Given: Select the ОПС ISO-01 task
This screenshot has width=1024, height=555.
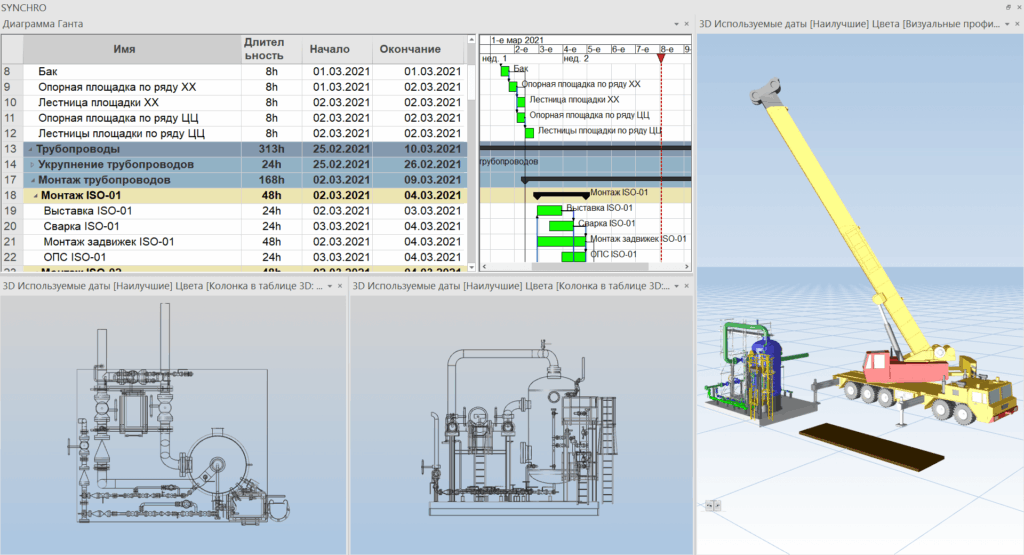Looking at the screenshot, I should [234, 257].
